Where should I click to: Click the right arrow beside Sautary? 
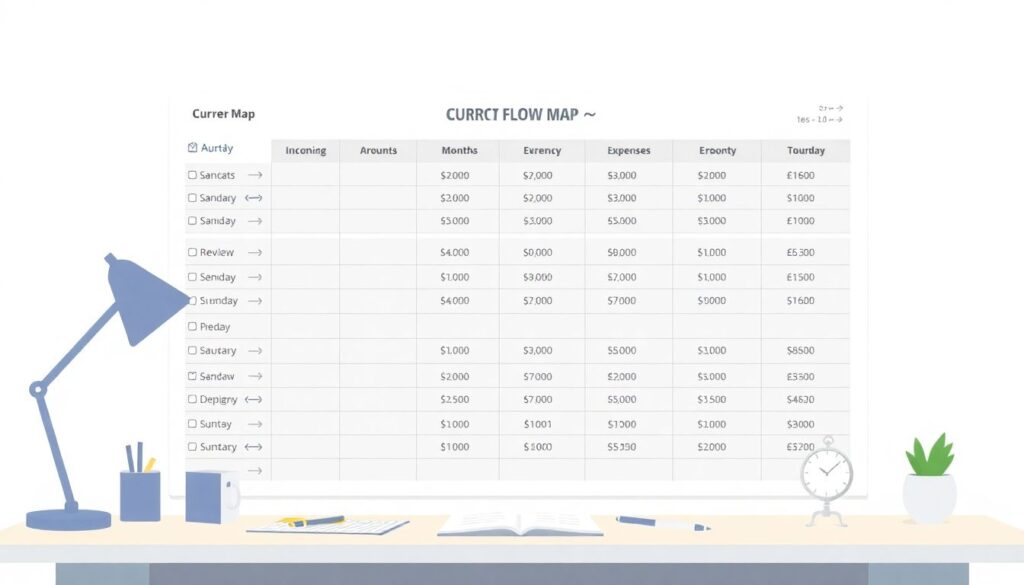255,351
